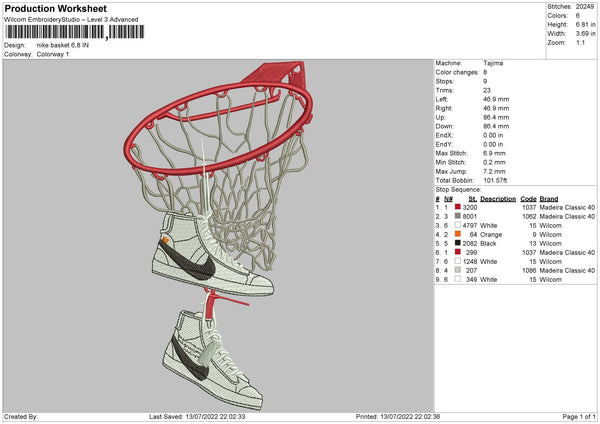Click the 'St.' column header
This screenshot has width=600, height=424.
pos(473,199)
